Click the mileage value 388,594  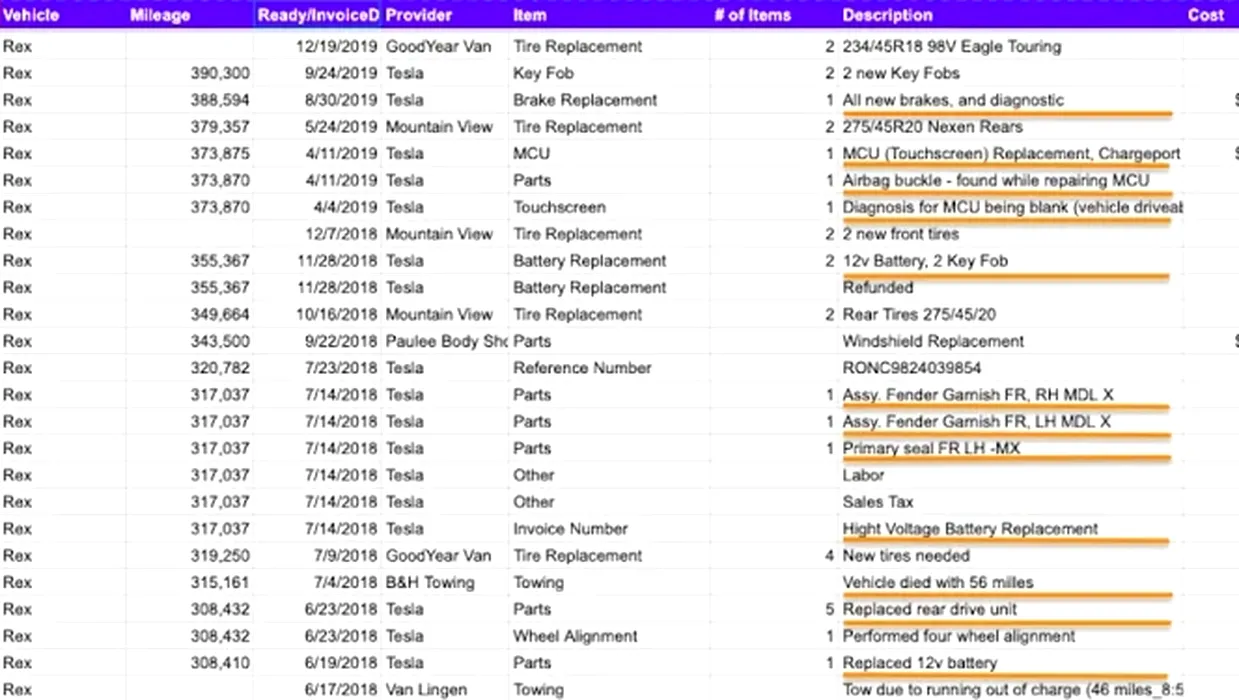pos(220,100)
